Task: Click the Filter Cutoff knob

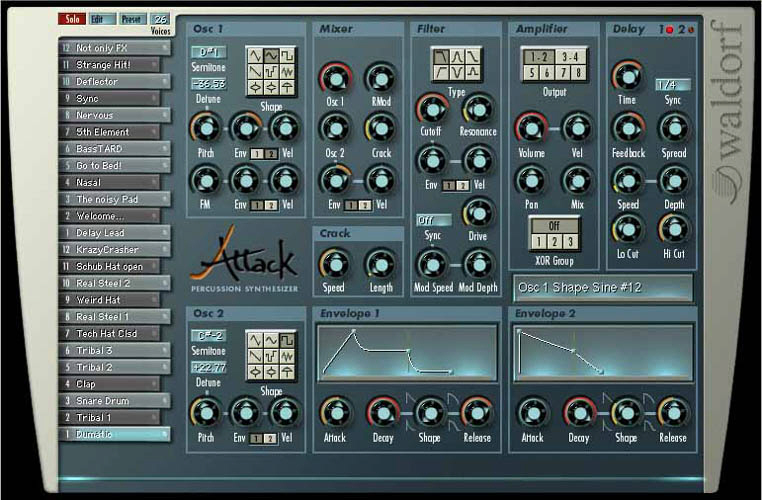Action: click(x=432, y=108)
